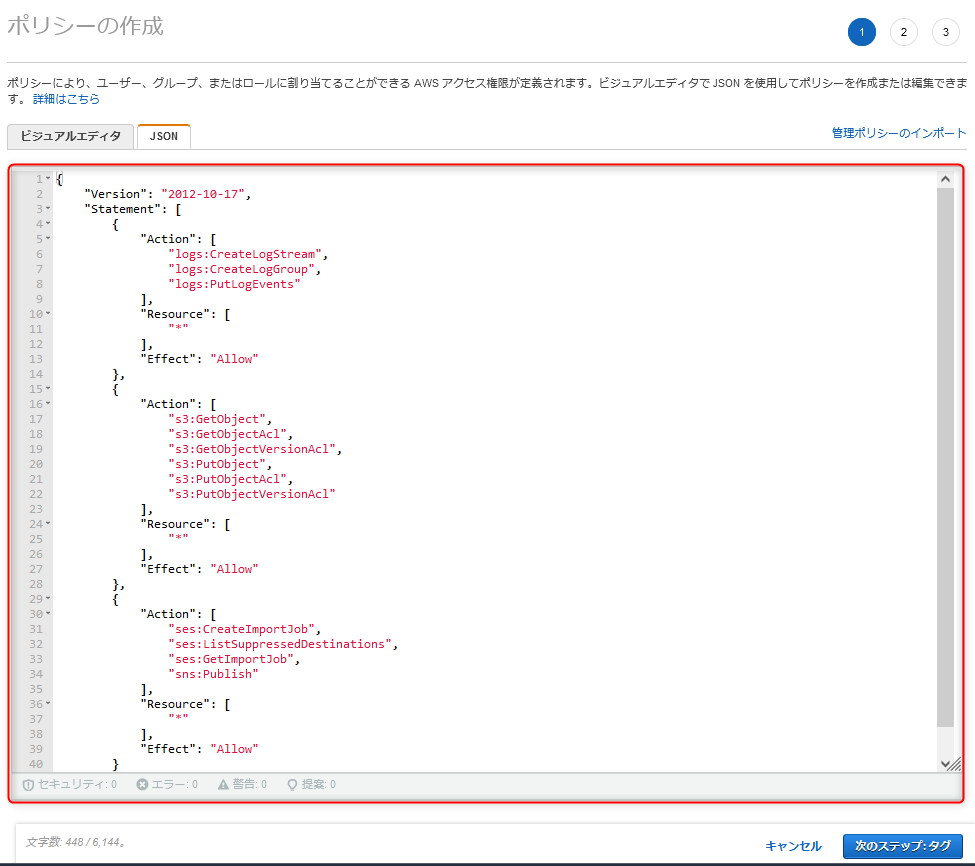Click the エラー: 0 status label
975x866 pixels.
tap(175, 785)
